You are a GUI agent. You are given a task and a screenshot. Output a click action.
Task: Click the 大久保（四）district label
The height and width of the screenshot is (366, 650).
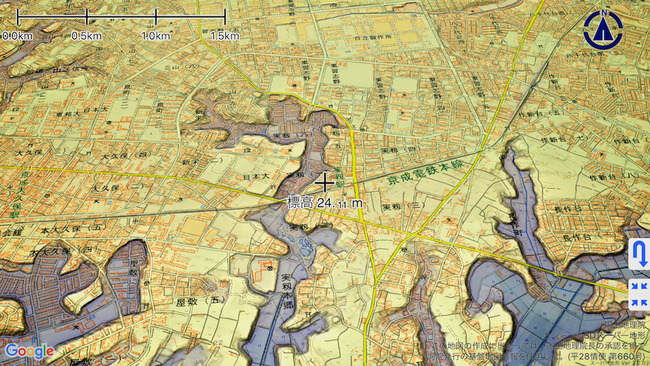click(127, 156)
